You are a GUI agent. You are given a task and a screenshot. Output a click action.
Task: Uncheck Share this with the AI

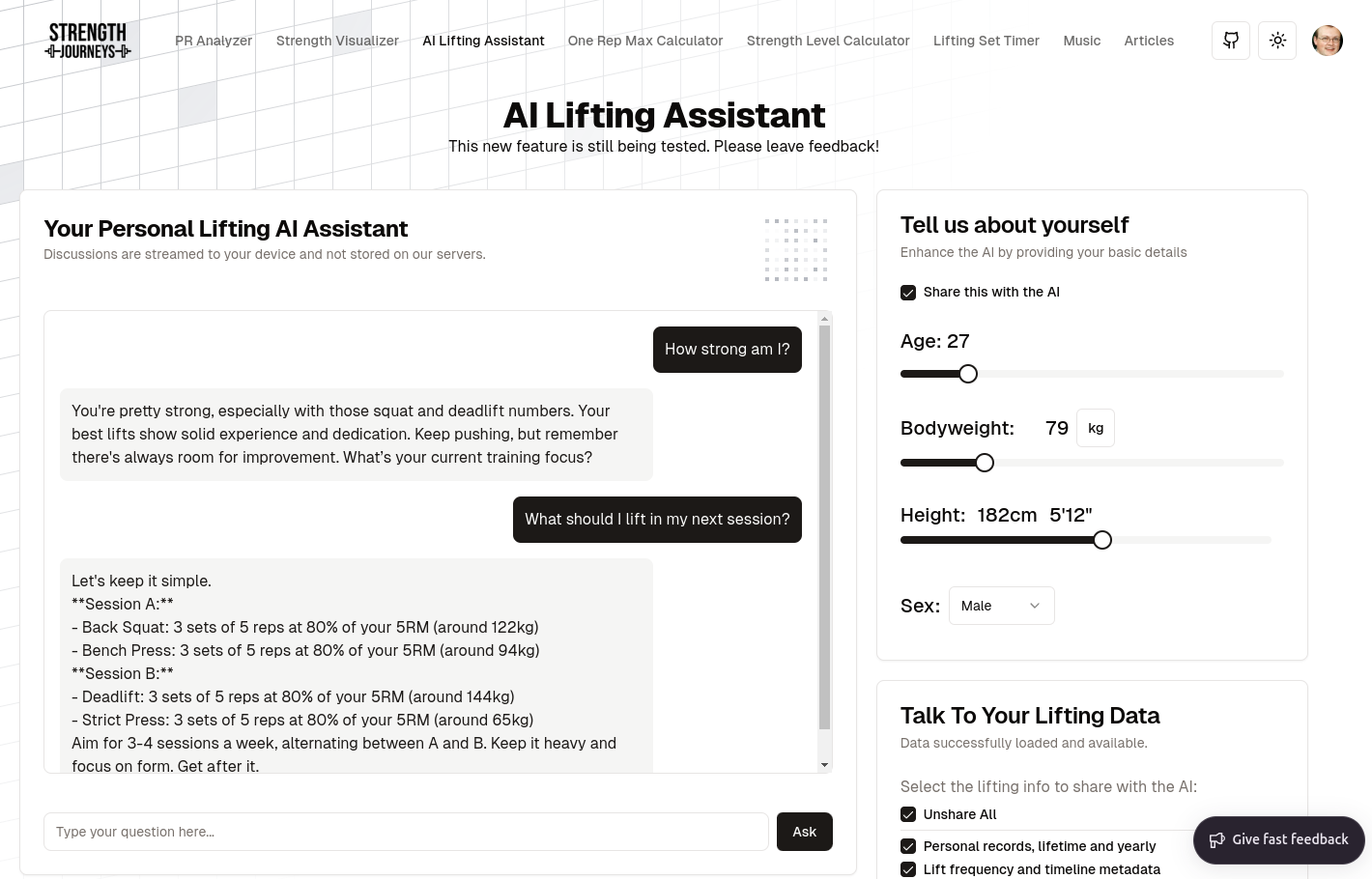point(908,292)
